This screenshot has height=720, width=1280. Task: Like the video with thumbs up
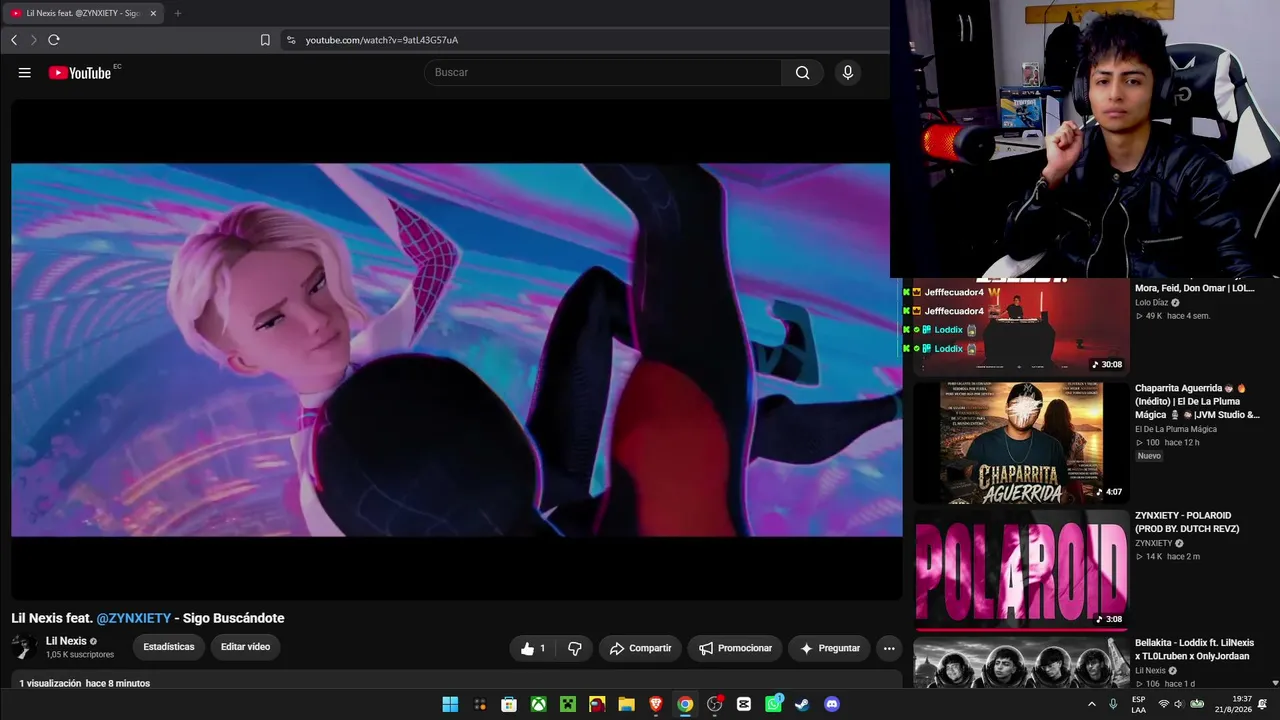click(x=535, y=648)
